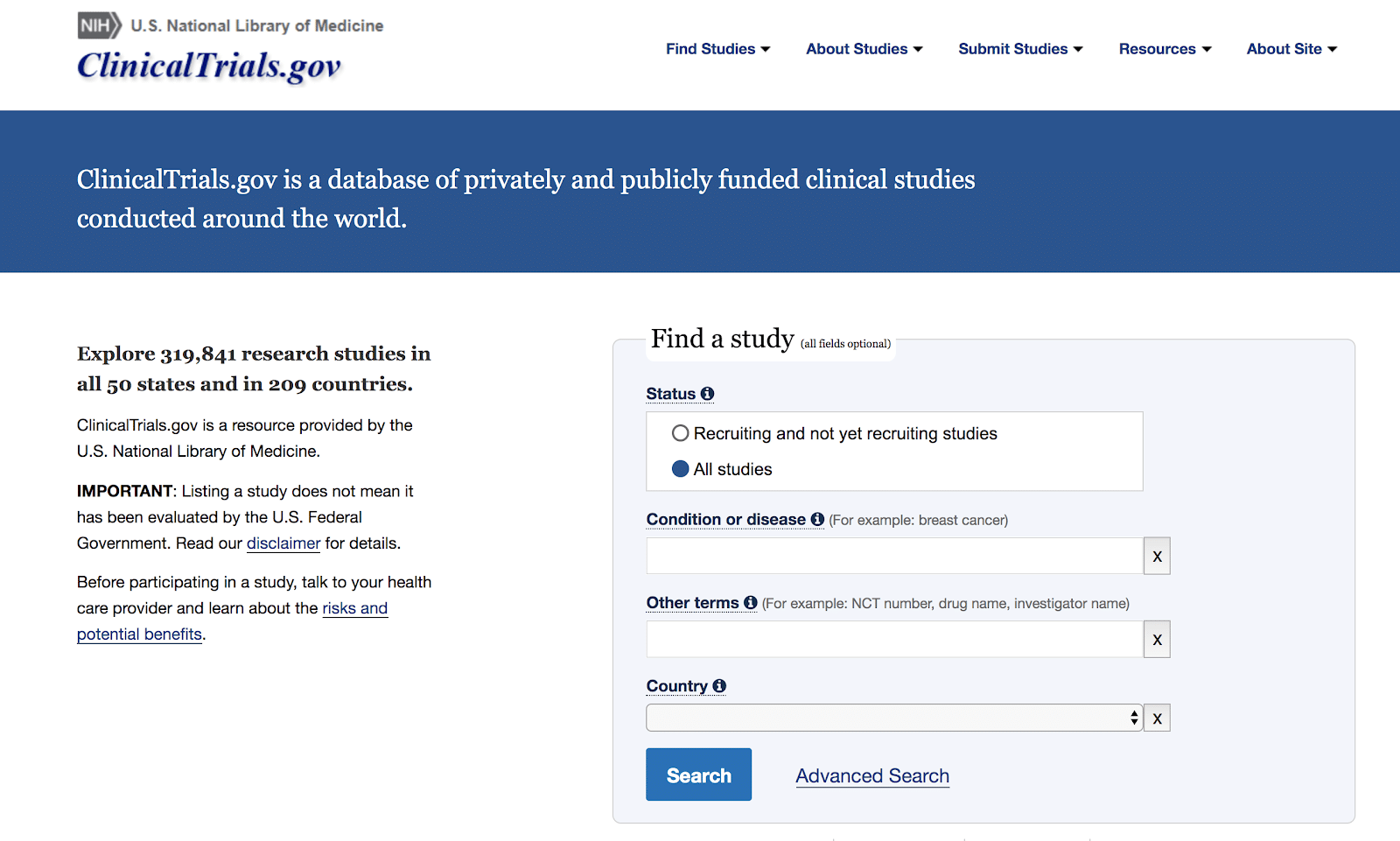Click the Status label link
This screenshot has width=1400, height=841.
click(x=671, y=394)
